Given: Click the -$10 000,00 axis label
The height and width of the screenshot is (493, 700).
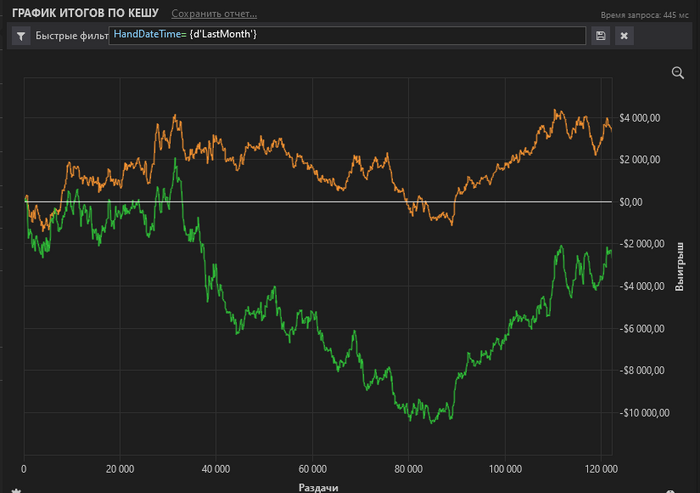Looking at the screenshot, I should pos(644,413).
